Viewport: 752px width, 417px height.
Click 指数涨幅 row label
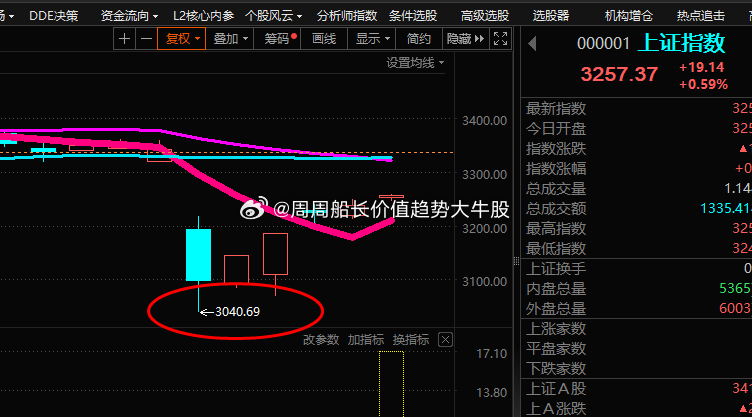(x=556, y=168)
